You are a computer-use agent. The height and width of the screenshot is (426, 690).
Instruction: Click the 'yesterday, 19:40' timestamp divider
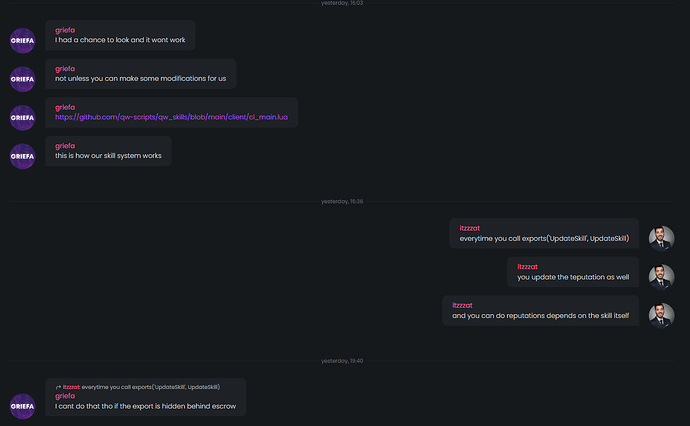(x=342, y=361)
